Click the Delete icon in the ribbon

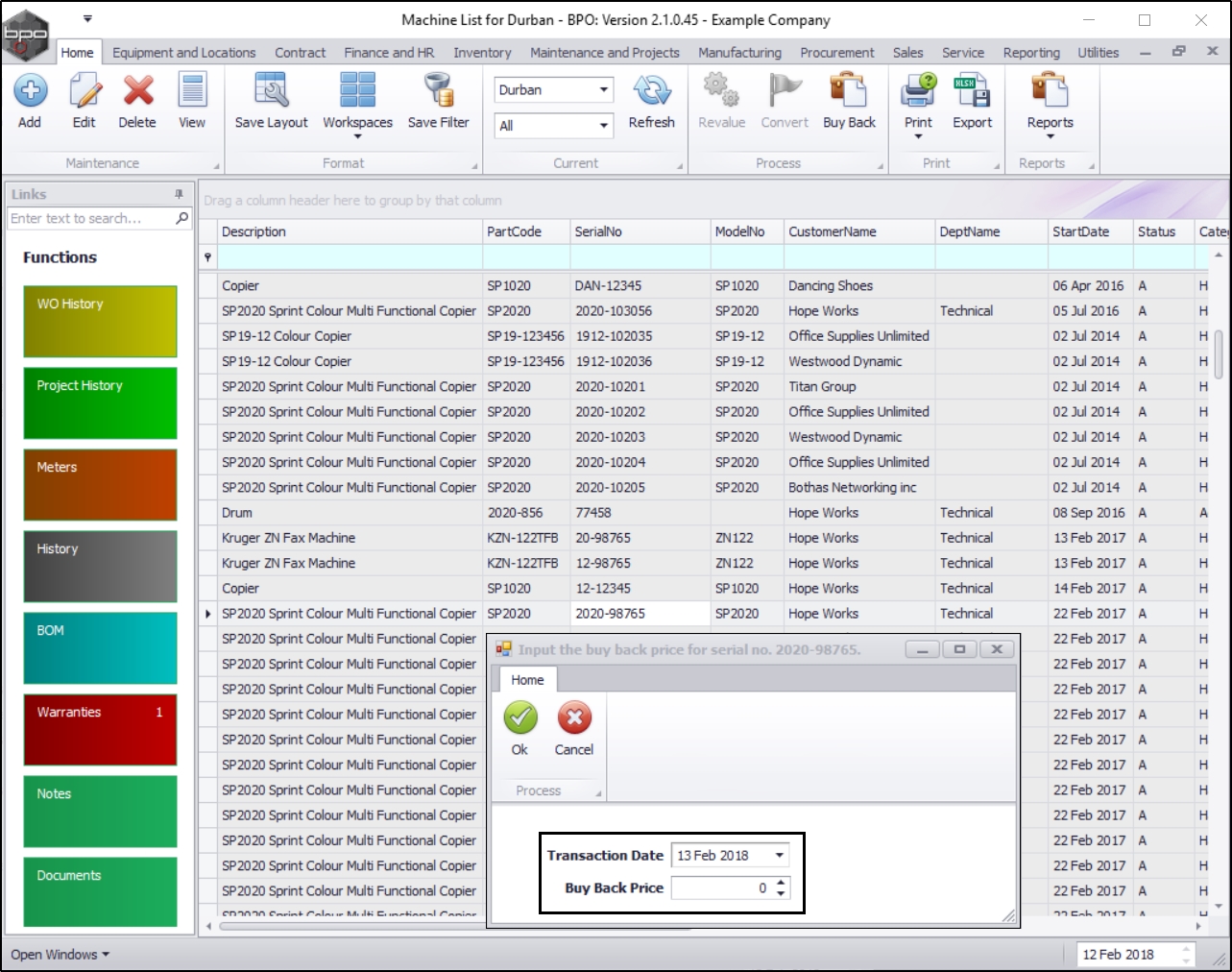137,91
